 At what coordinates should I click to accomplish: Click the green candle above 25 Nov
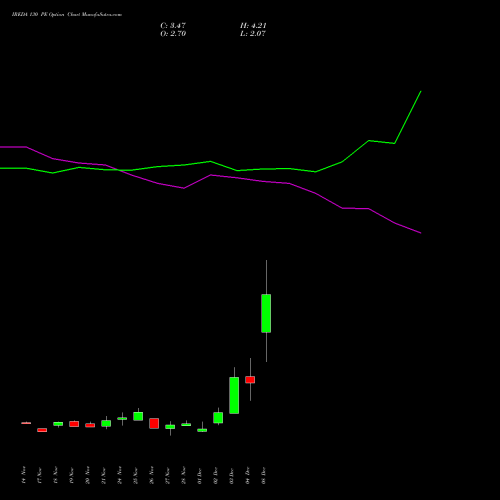(138, 416)
